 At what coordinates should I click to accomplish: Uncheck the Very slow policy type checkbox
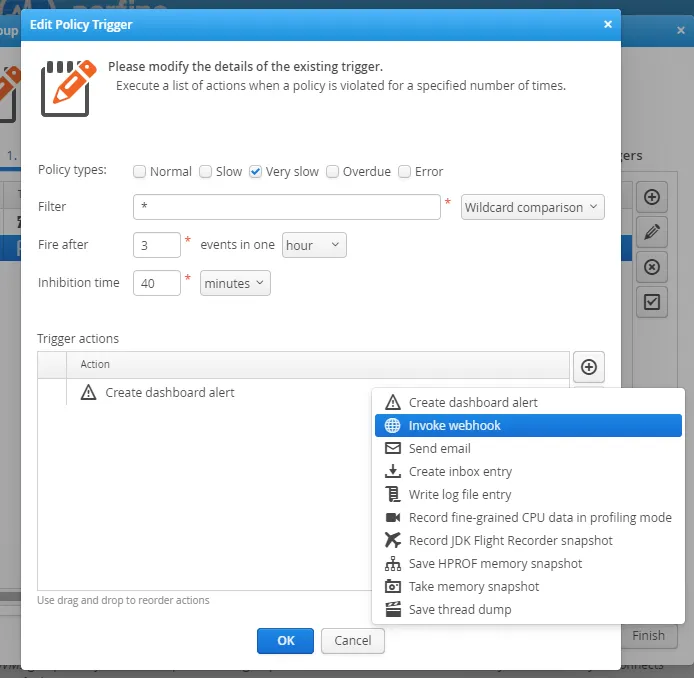pyautogui.click(x=255, y=171)
